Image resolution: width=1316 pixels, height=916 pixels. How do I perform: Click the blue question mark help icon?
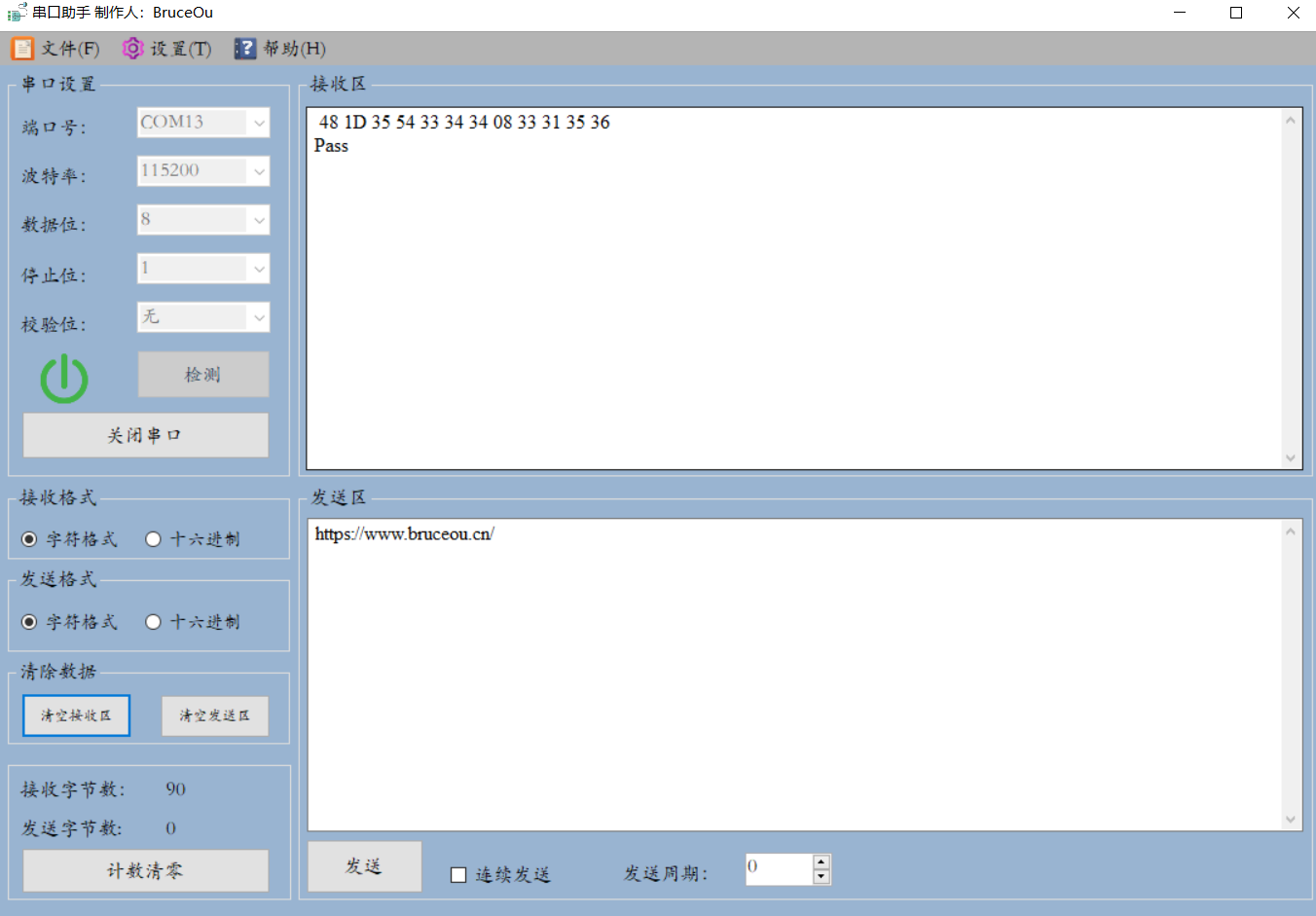pos(245,49)
